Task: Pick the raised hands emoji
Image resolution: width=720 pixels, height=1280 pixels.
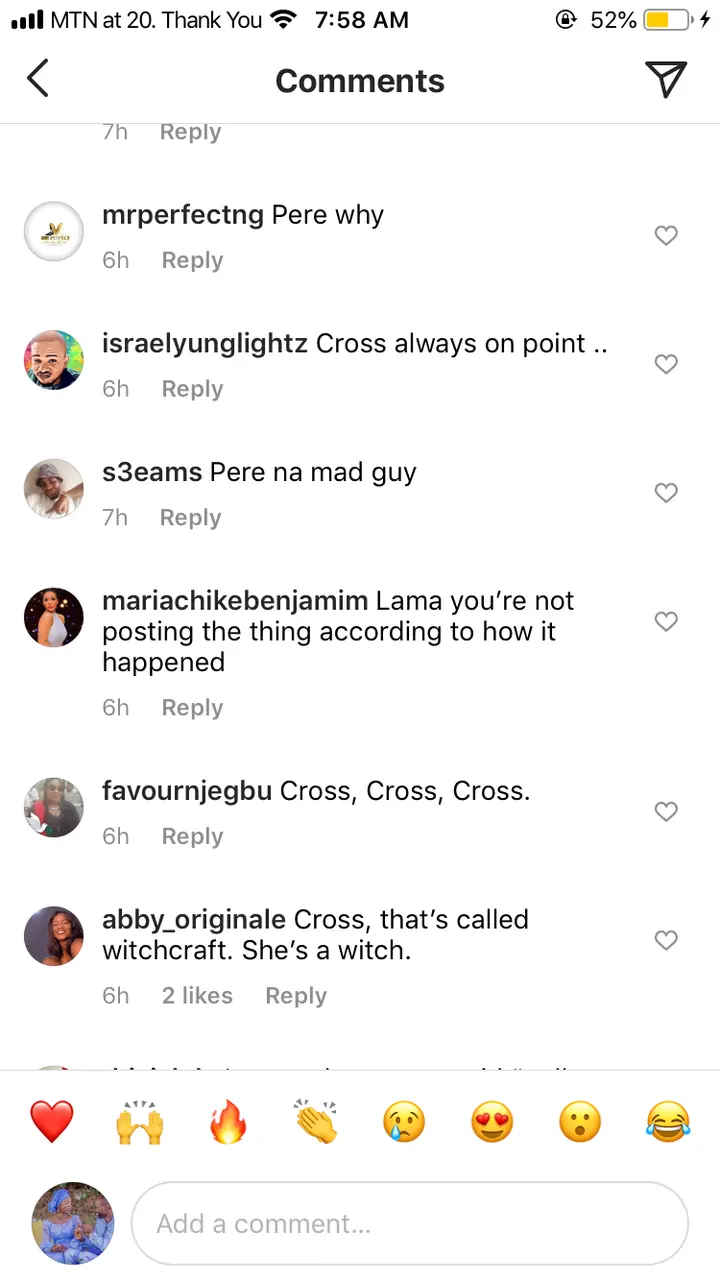Action: click(140, 1122)
